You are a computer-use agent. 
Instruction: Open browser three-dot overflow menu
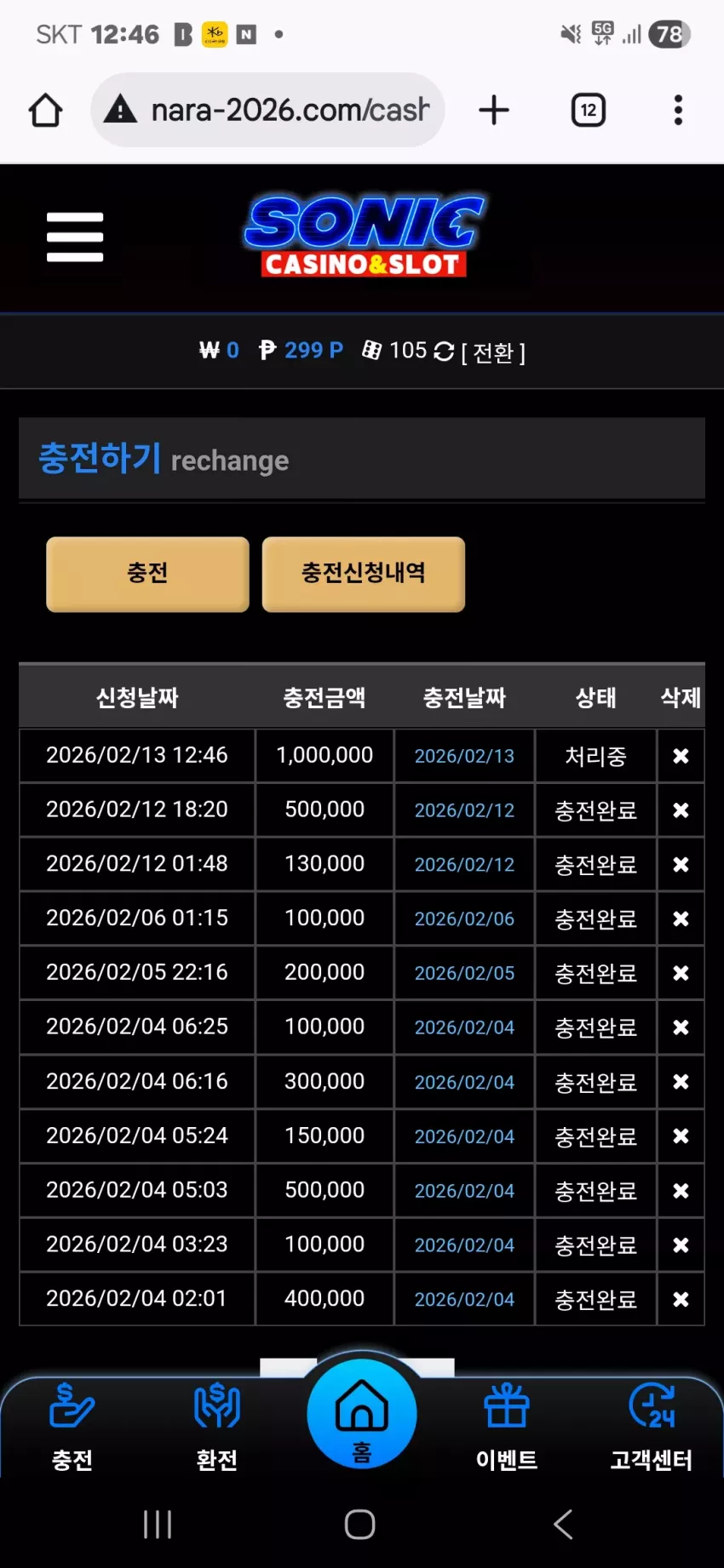coord(678,110)
